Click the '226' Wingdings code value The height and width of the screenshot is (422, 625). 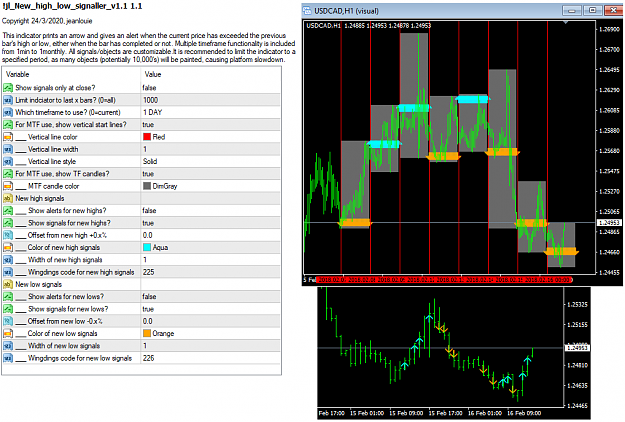click(x=149, y=358)
